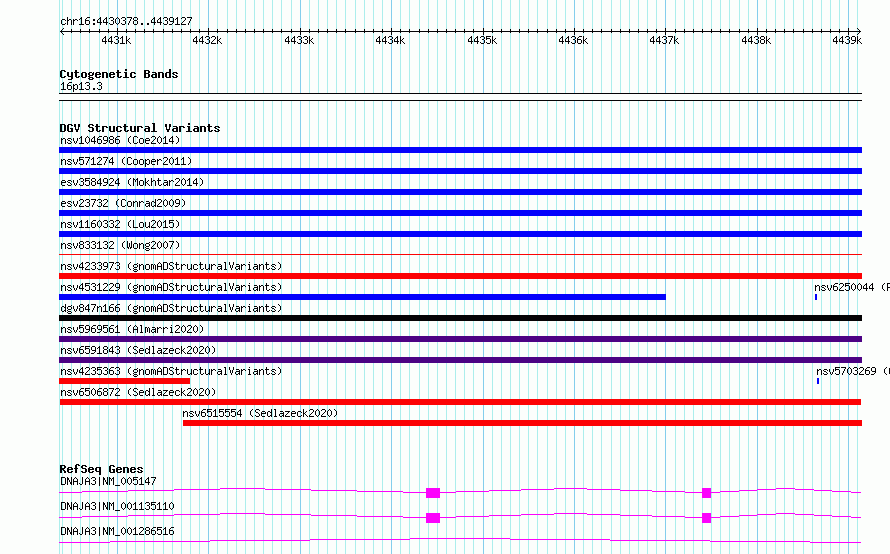Click the ruler's left arrow end
Viewport: 890px width, 554px height.
click(x=62, y=31)
